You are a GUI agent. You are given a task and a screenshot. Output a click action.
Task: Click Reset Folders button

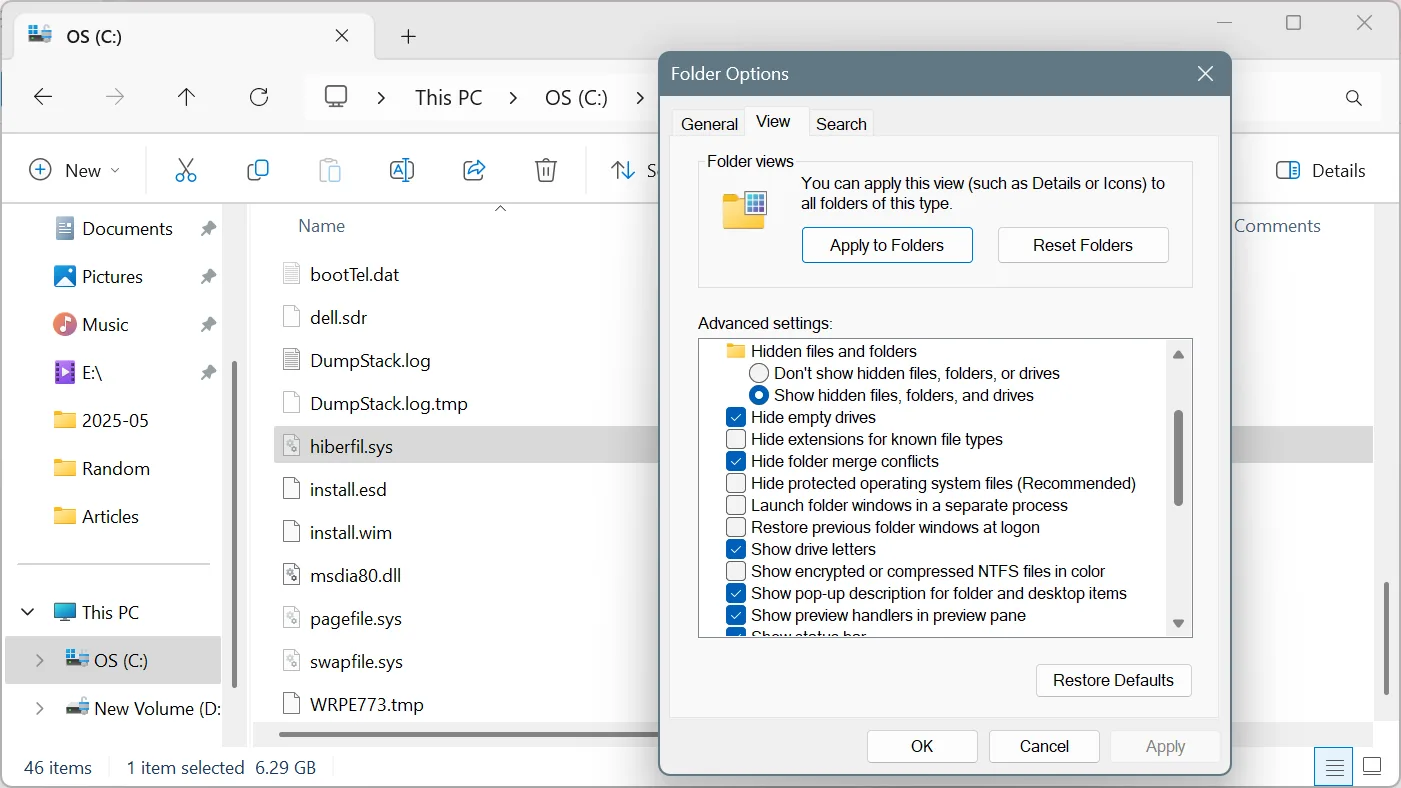[1083, 245]
